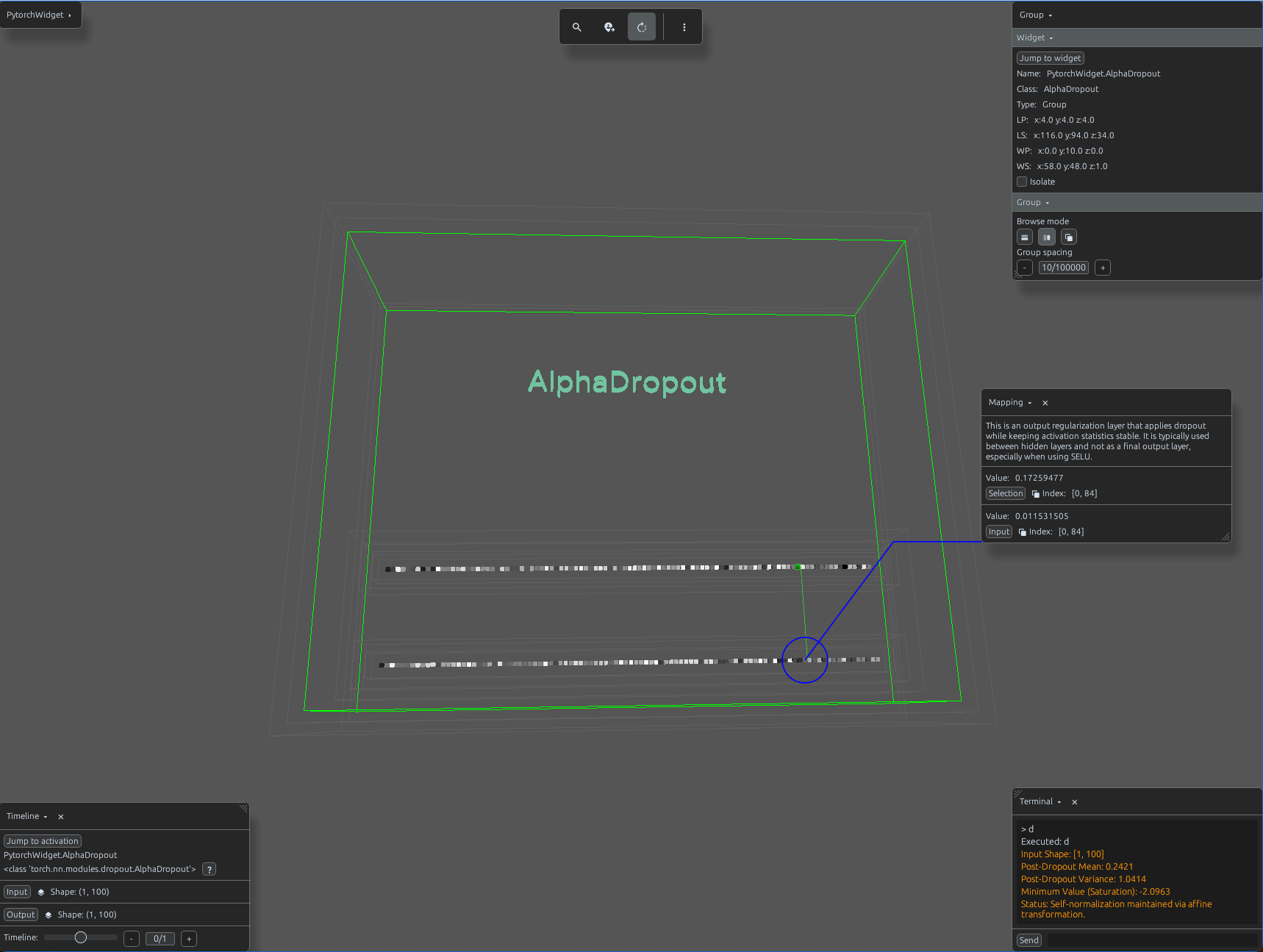Click the Input button in Timeline panel
1263x952 pixels.
(x=17, y=892)
